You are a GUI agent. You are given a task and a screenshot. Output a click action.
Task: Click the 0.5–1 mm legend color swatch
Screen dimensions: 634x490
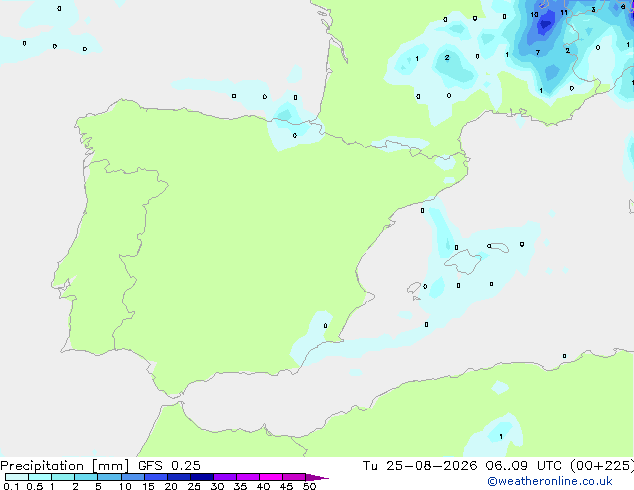click(40, 477)
